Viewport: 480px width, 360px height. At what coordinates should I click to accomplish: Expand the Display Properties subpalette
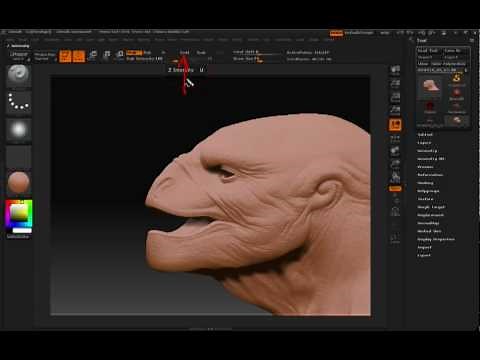pos(436,239)
